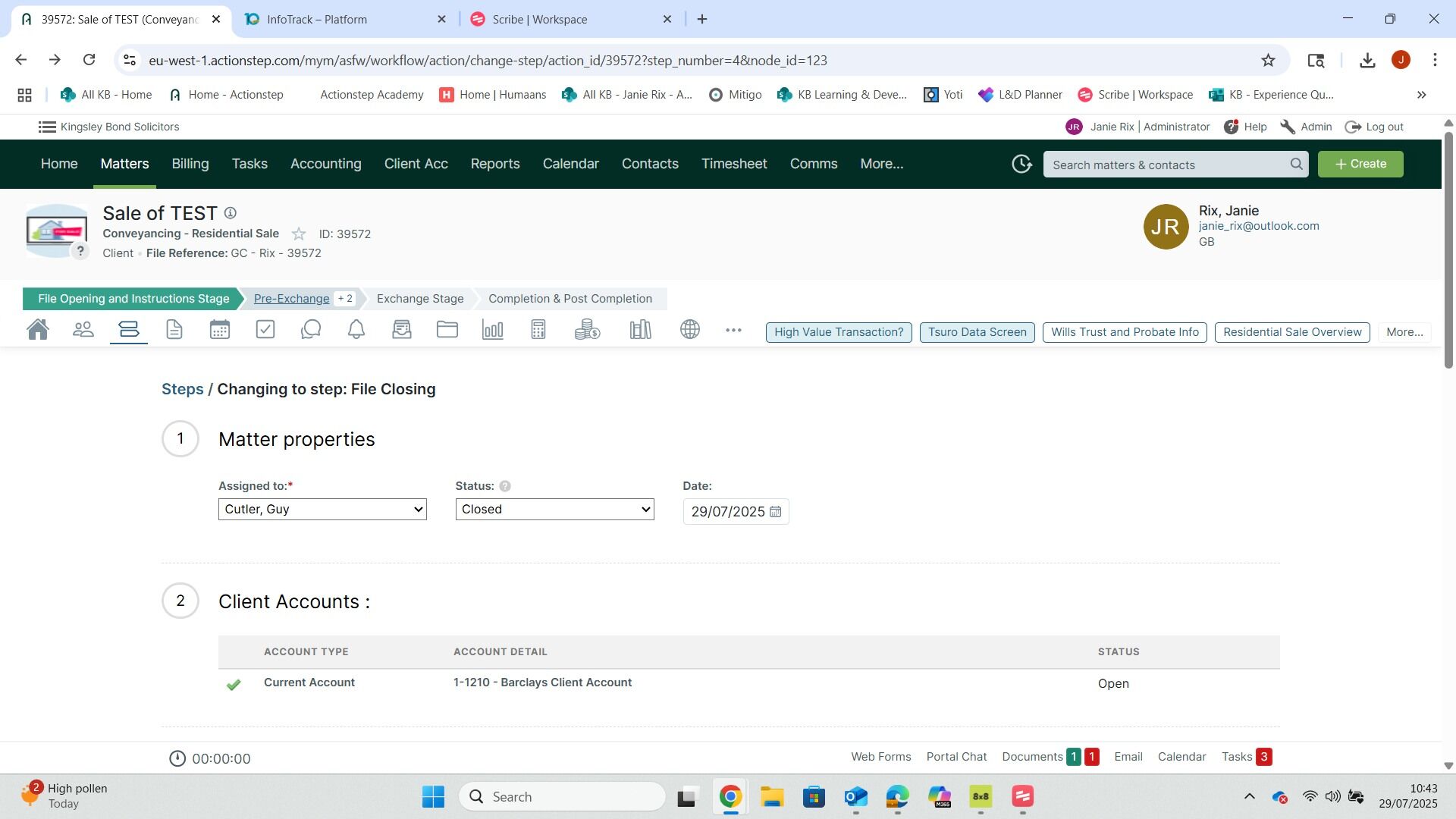
Task: Open the matter documents icon
Action: point(174,330)
